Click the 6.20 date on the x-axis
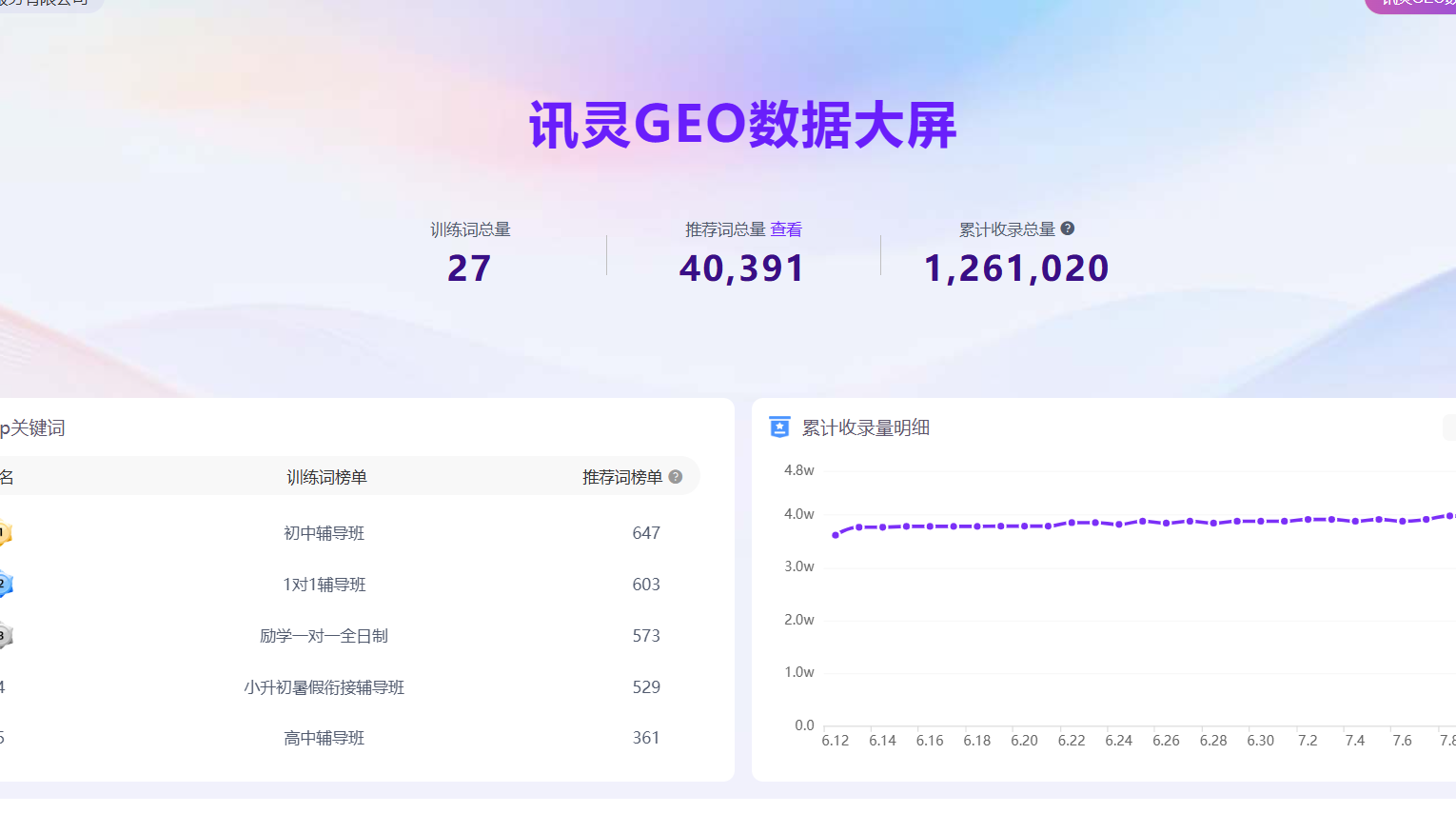Viewport: 1456px width, 814px height. pyautogui.click(x=1024, y=741)
